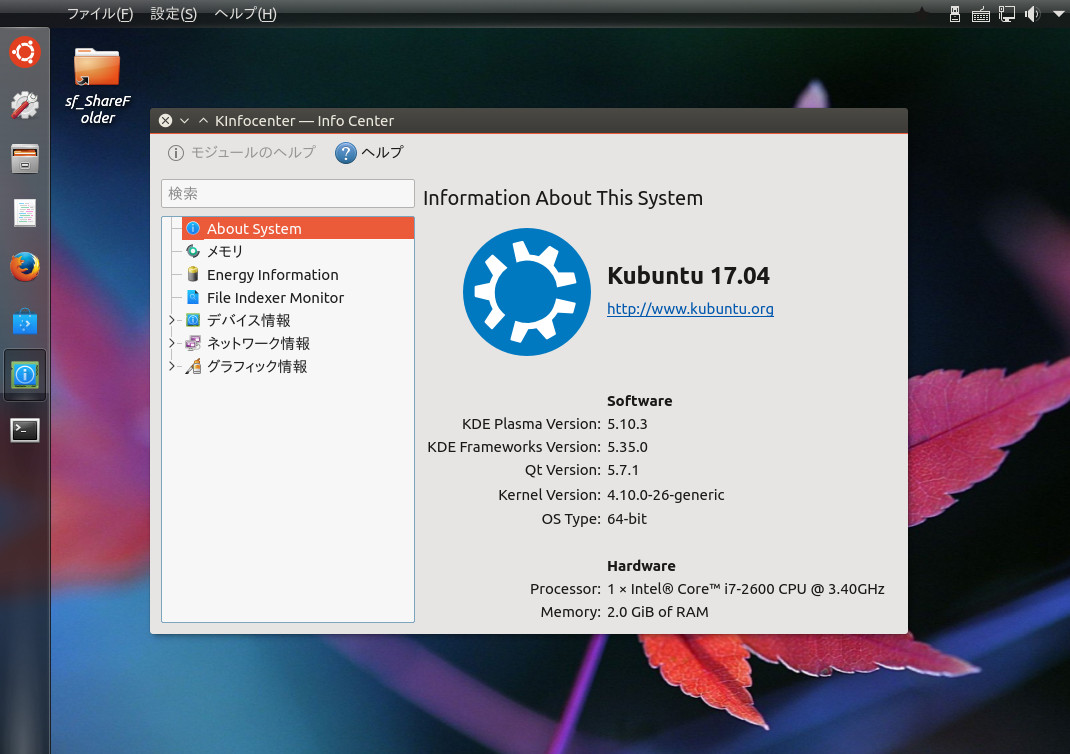The image size is (1070, 754).
Task: Launch the text document launcher icon
Action: pos(25,212)
